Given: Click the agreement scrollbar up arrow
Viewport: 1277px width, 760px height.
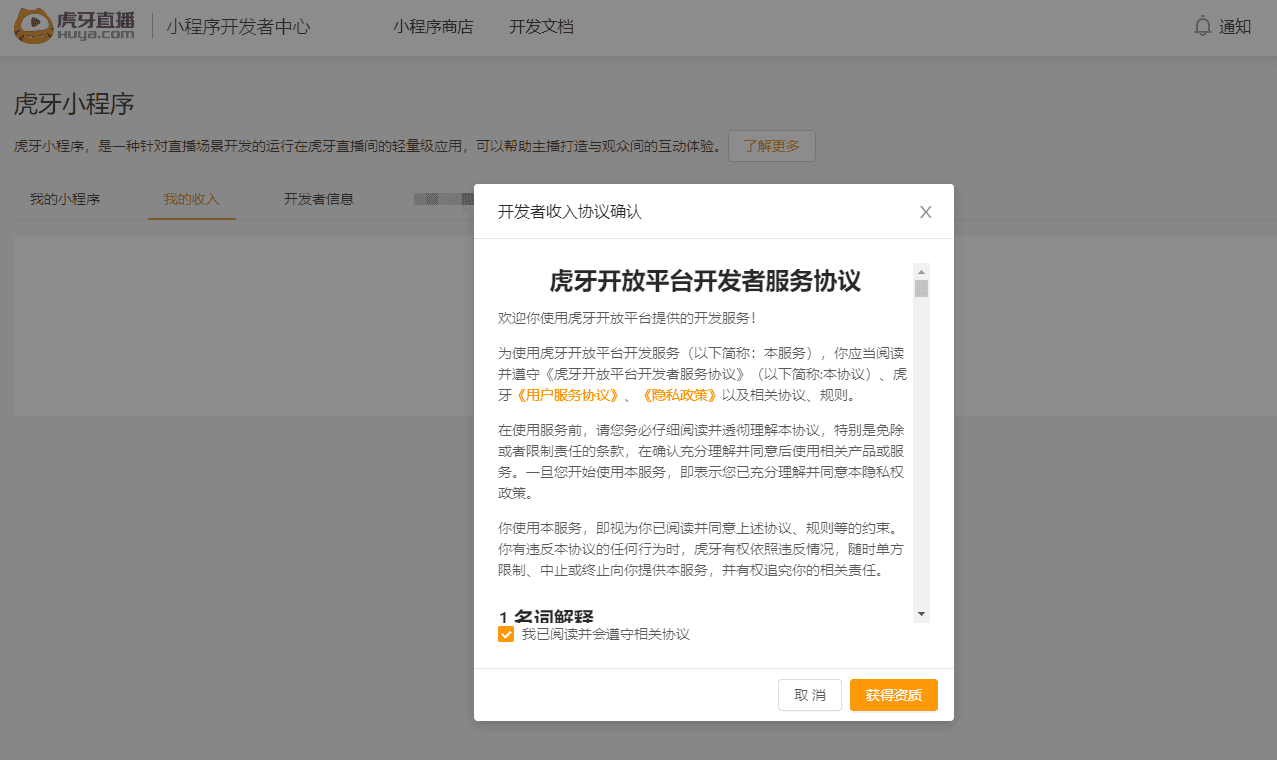Looking at the screenshot, I should [x=921, y=271].
